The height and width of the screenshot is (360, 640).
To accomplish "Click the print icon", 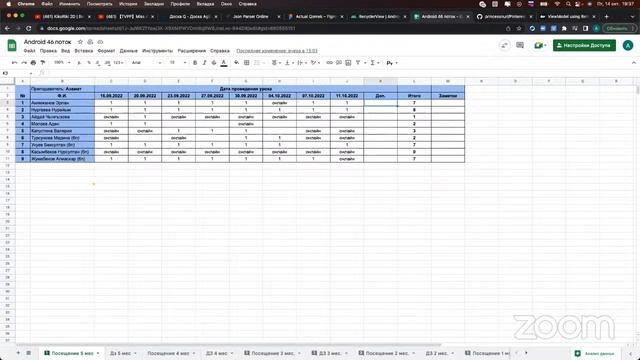I will [x=33, y=63].
